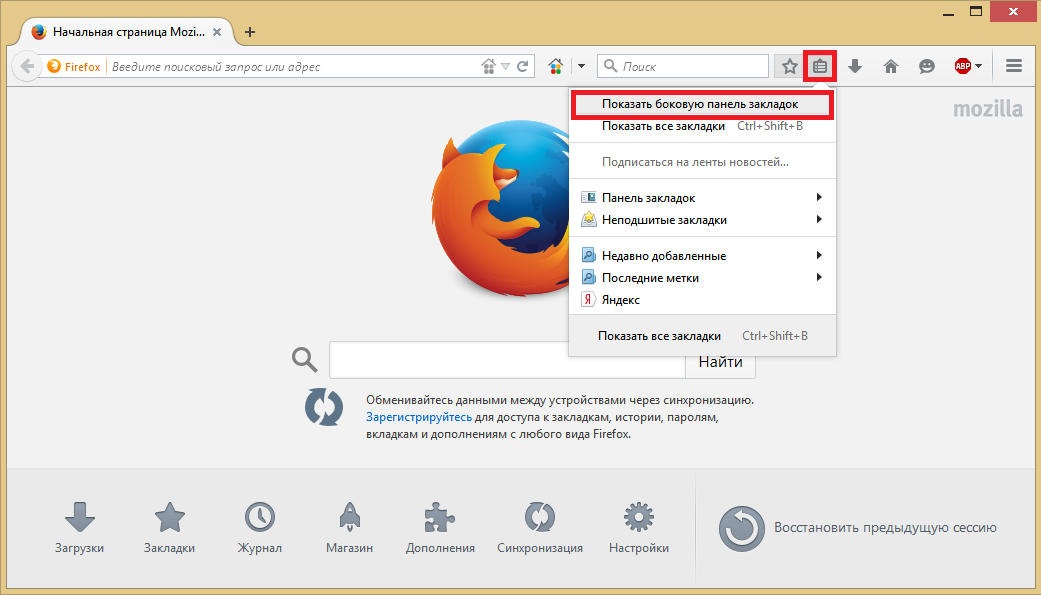Open Дополнения puzzle-piece launcher
The width and height of the screenshot is (1041, 595).
click(x=440, y=528)
